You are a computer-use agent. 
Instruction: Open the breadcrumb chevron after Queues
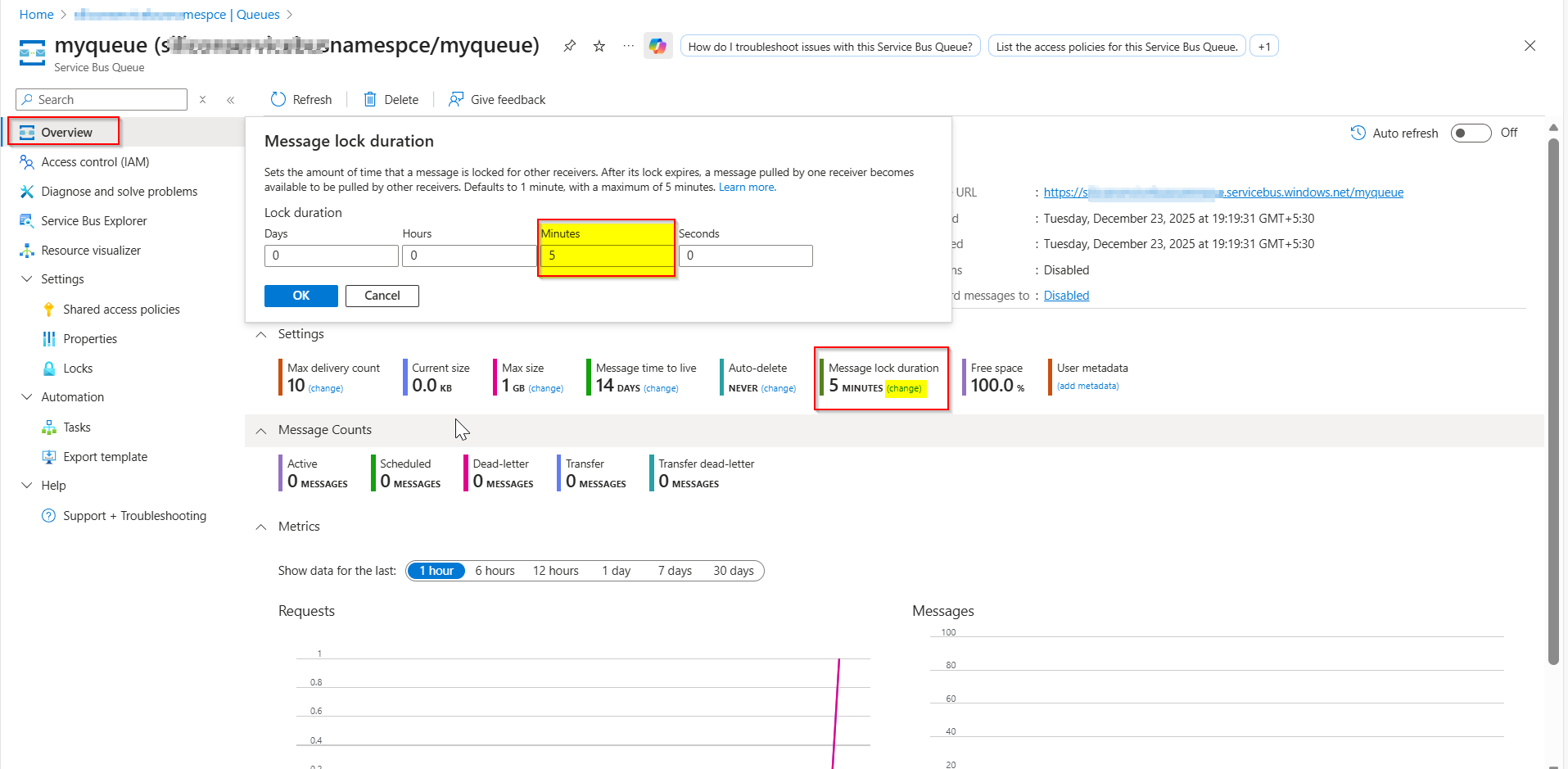(x=290, y=15)
